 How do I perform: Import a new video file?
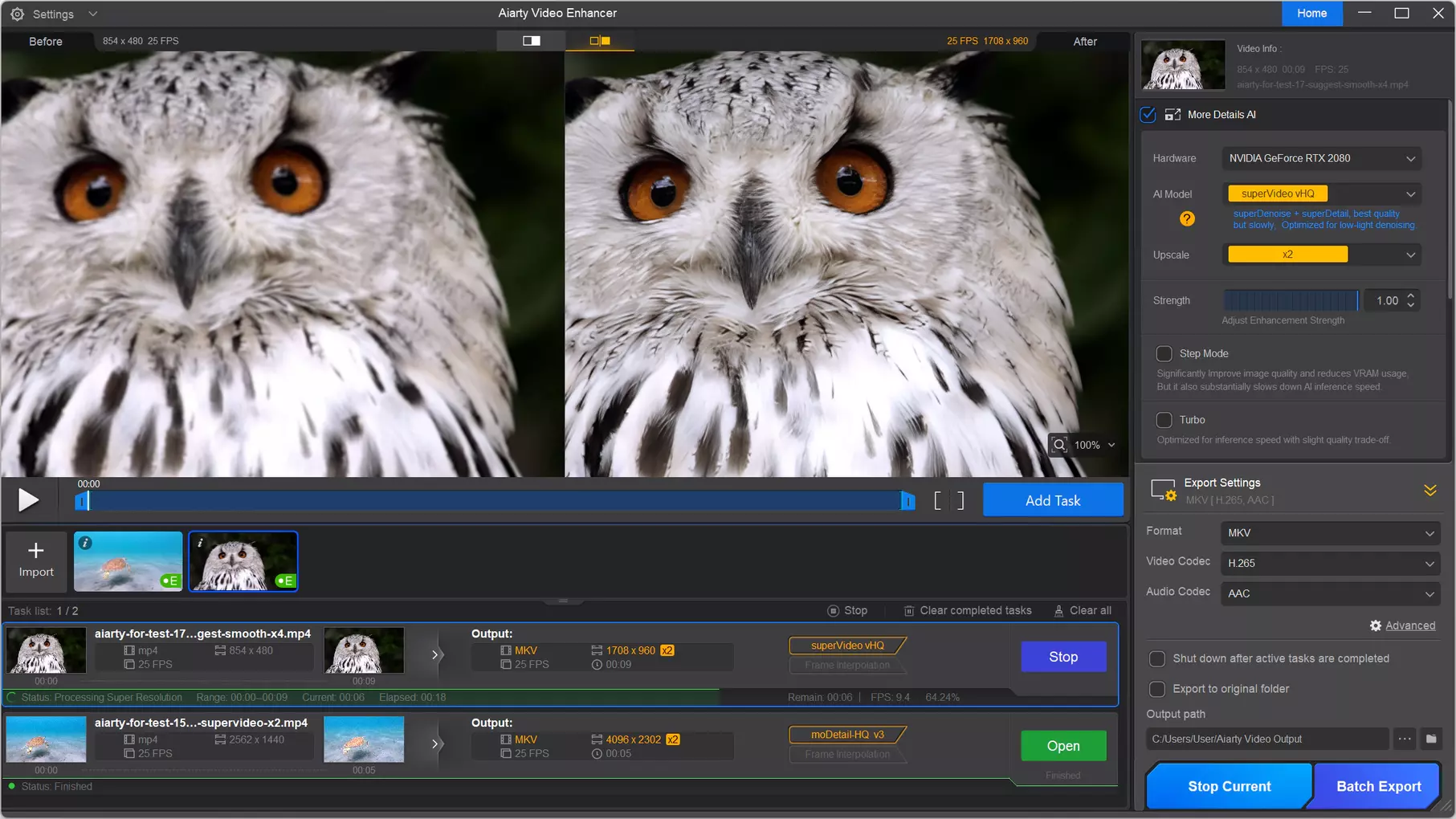(36, 560)
